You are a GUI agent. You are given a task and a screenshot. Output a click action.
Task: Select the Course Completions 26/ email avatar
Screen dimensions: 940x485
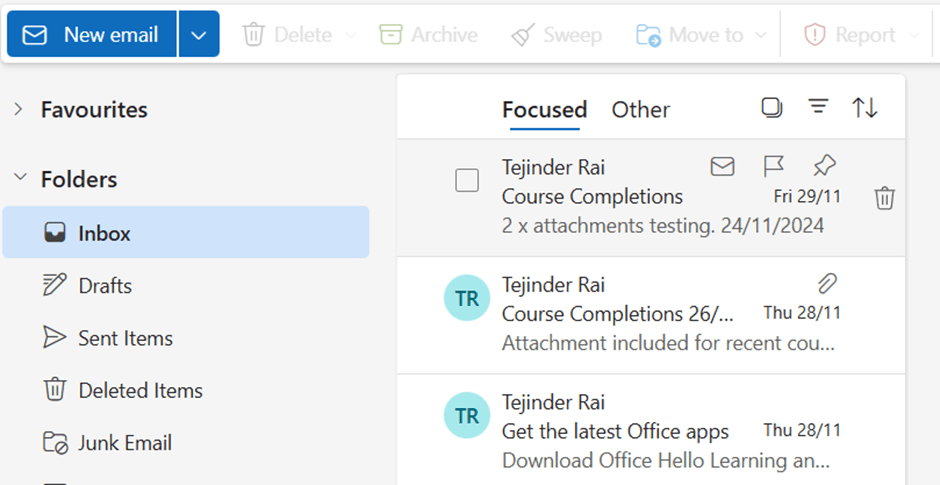click(x=467, y=298)
